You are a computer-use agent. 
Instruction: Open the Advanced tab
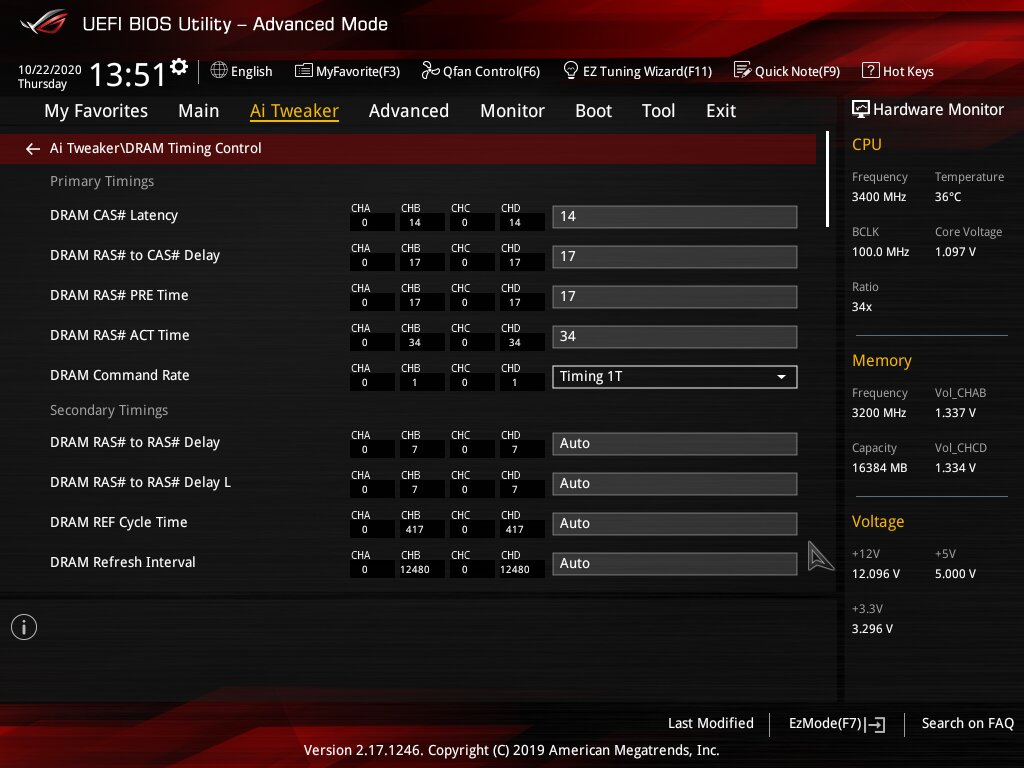coord(409,110)
